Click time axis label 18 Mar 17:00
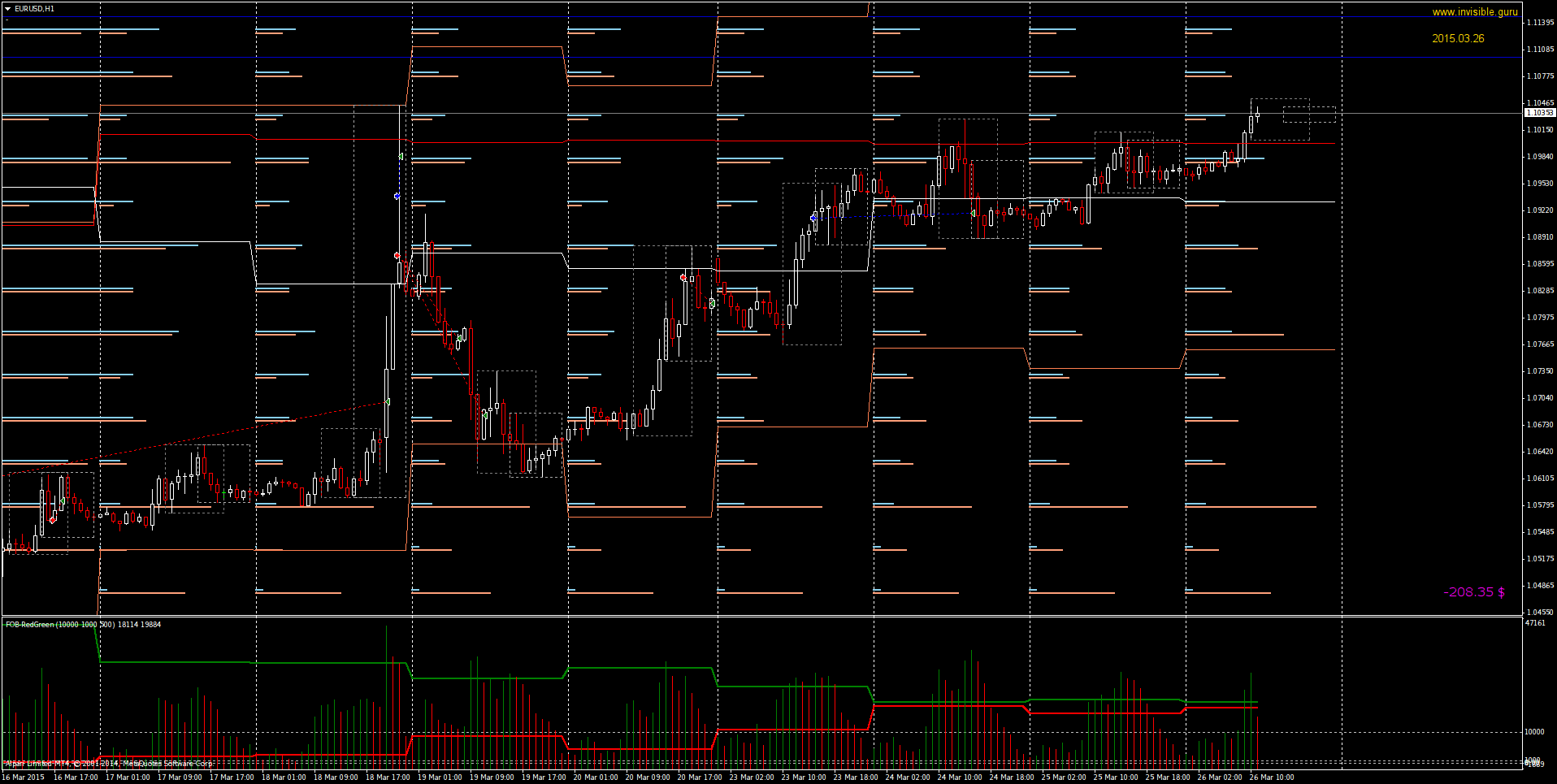The image size is (1557, 784). tap(388, 778)
